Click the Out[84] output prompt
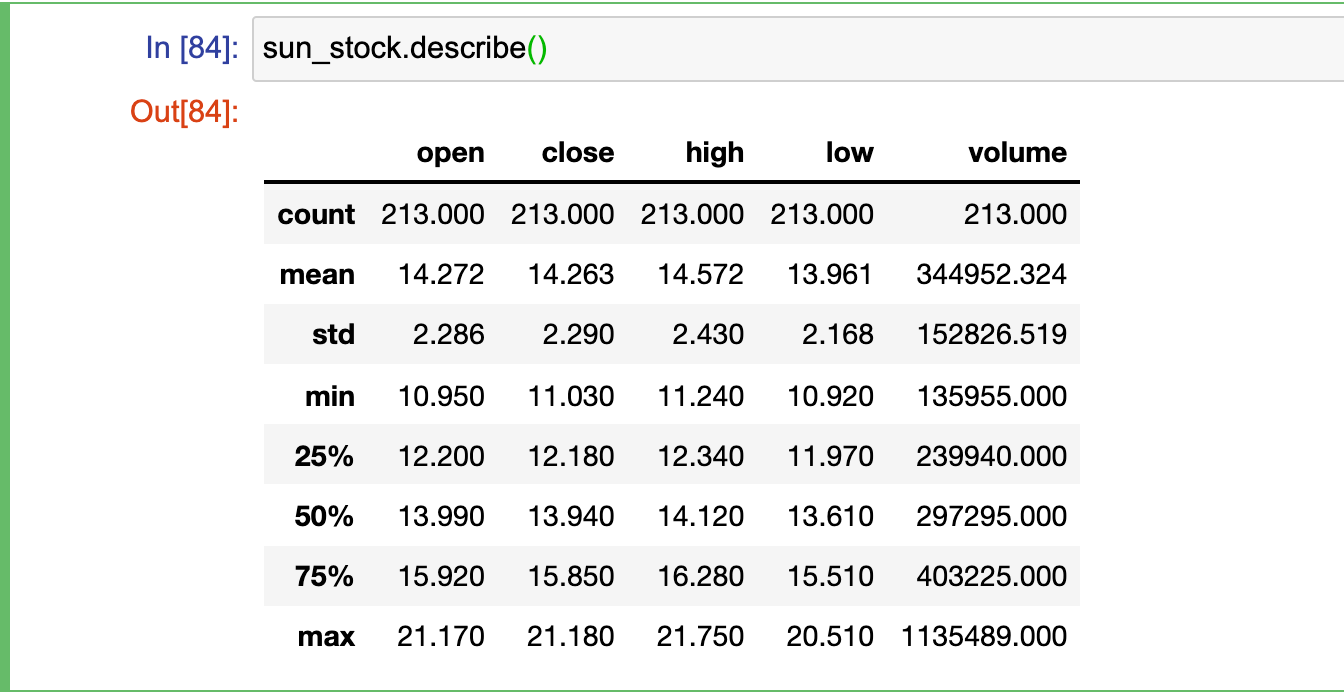The image size is (1344, 694). [x=185, y=112]
